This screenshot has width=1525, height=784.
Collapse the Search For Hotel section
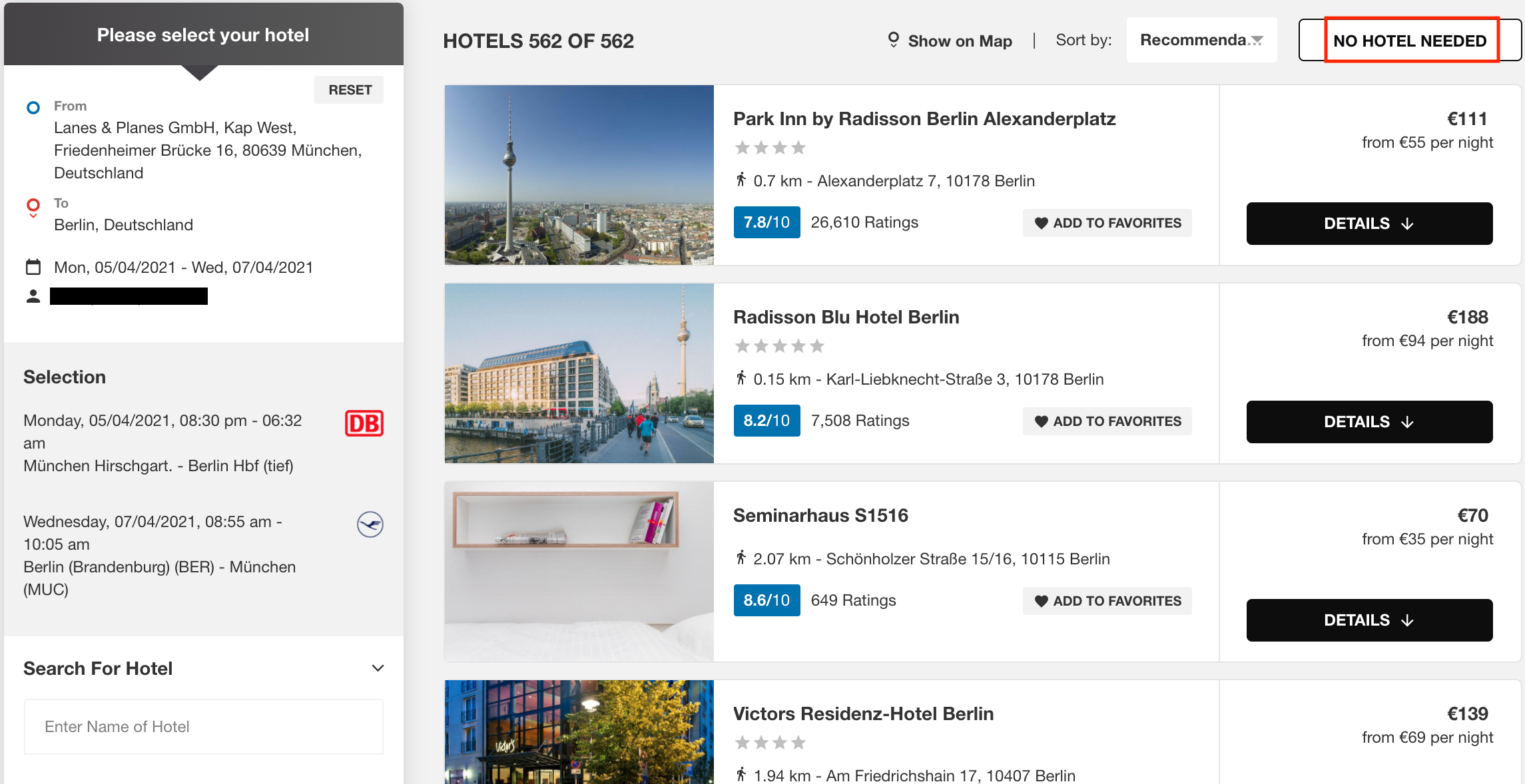tap(378, 668)
